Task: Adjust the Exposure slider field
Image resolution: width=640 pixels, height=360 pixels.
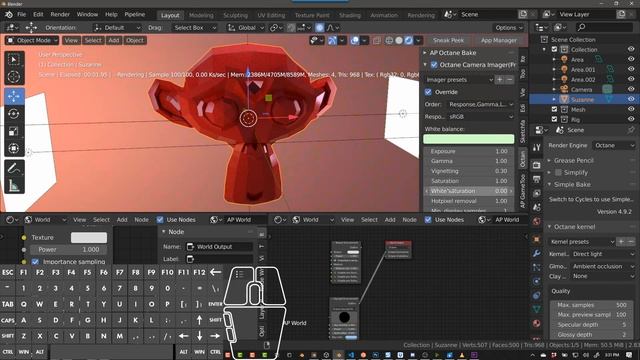Action: pos(469,151)
